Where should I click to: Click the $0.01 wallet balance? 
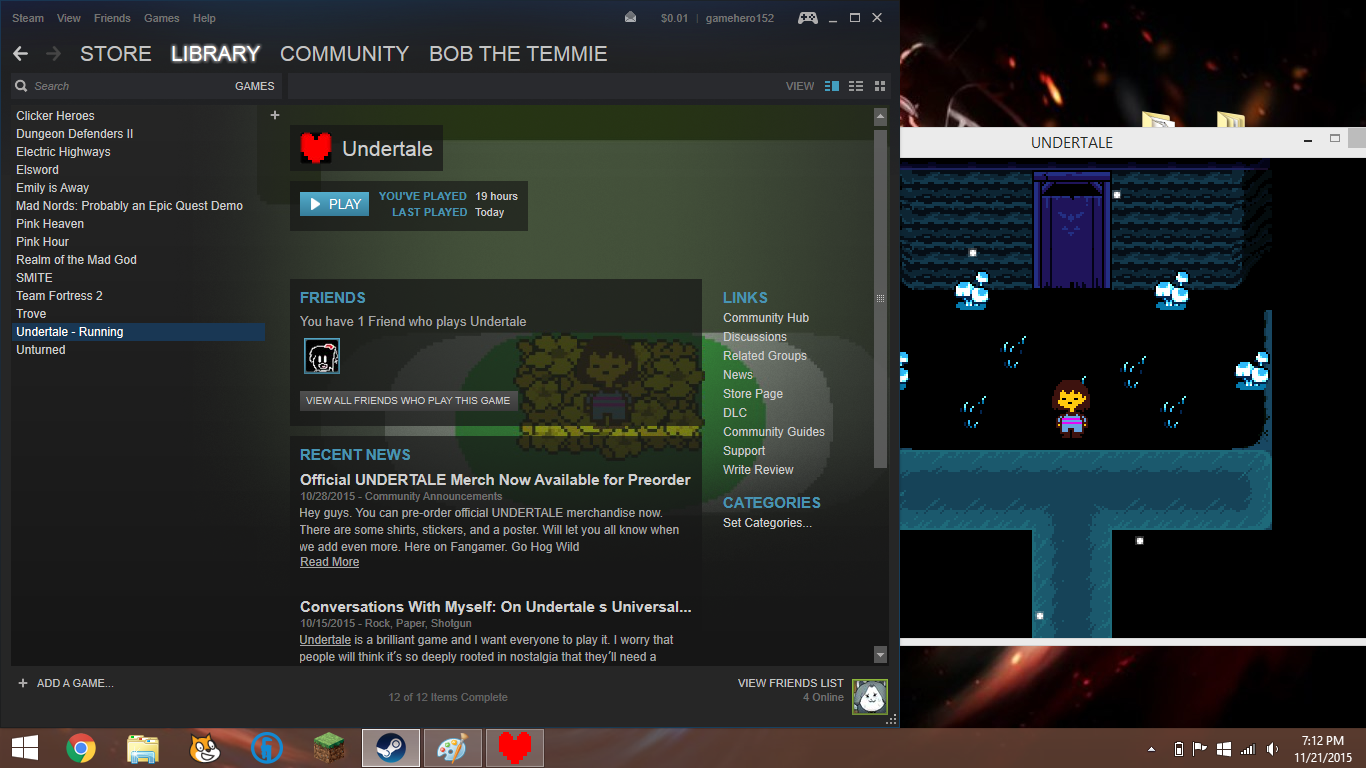(675, 18)
